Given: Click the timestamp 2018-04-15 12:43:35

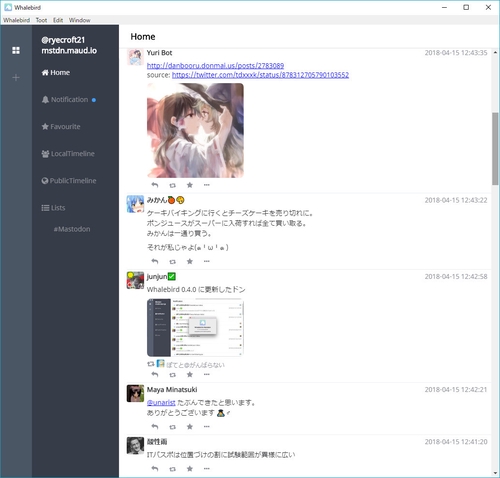Looking at the screenshot, I should pos(456,53).
